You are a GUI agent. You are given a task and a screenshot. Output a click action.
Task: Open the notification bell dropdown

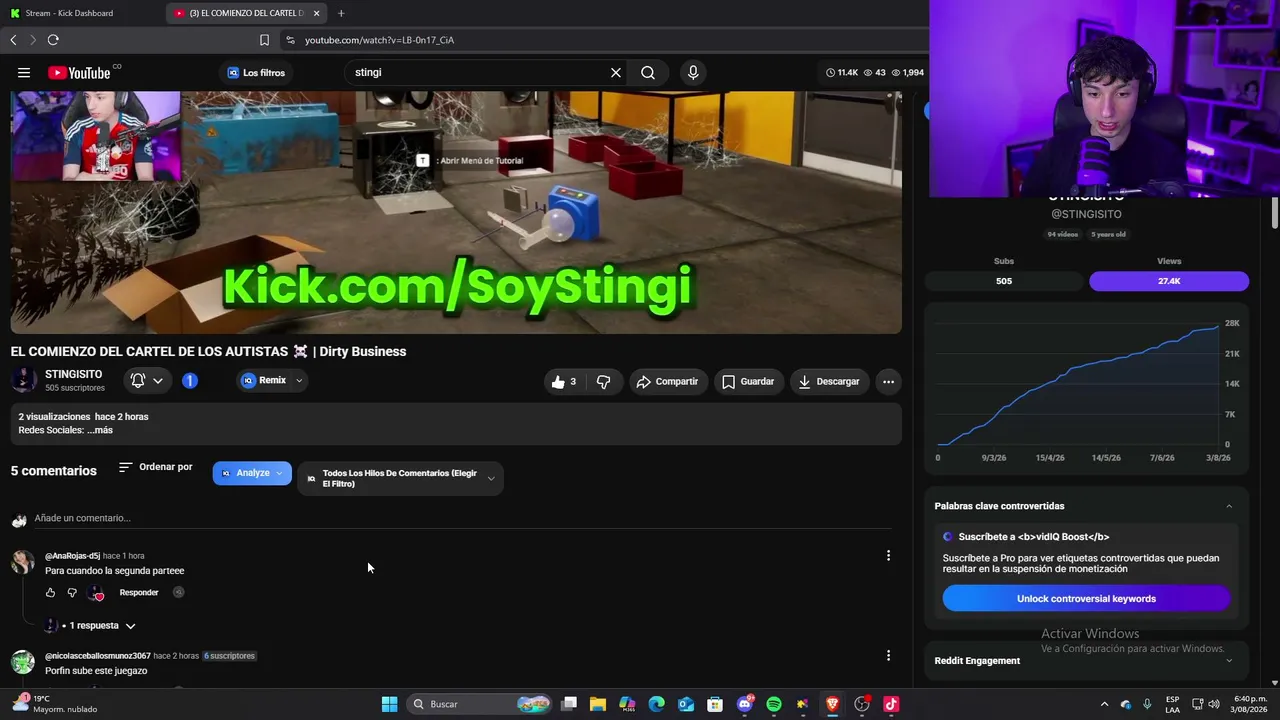[x=147, y=380]
